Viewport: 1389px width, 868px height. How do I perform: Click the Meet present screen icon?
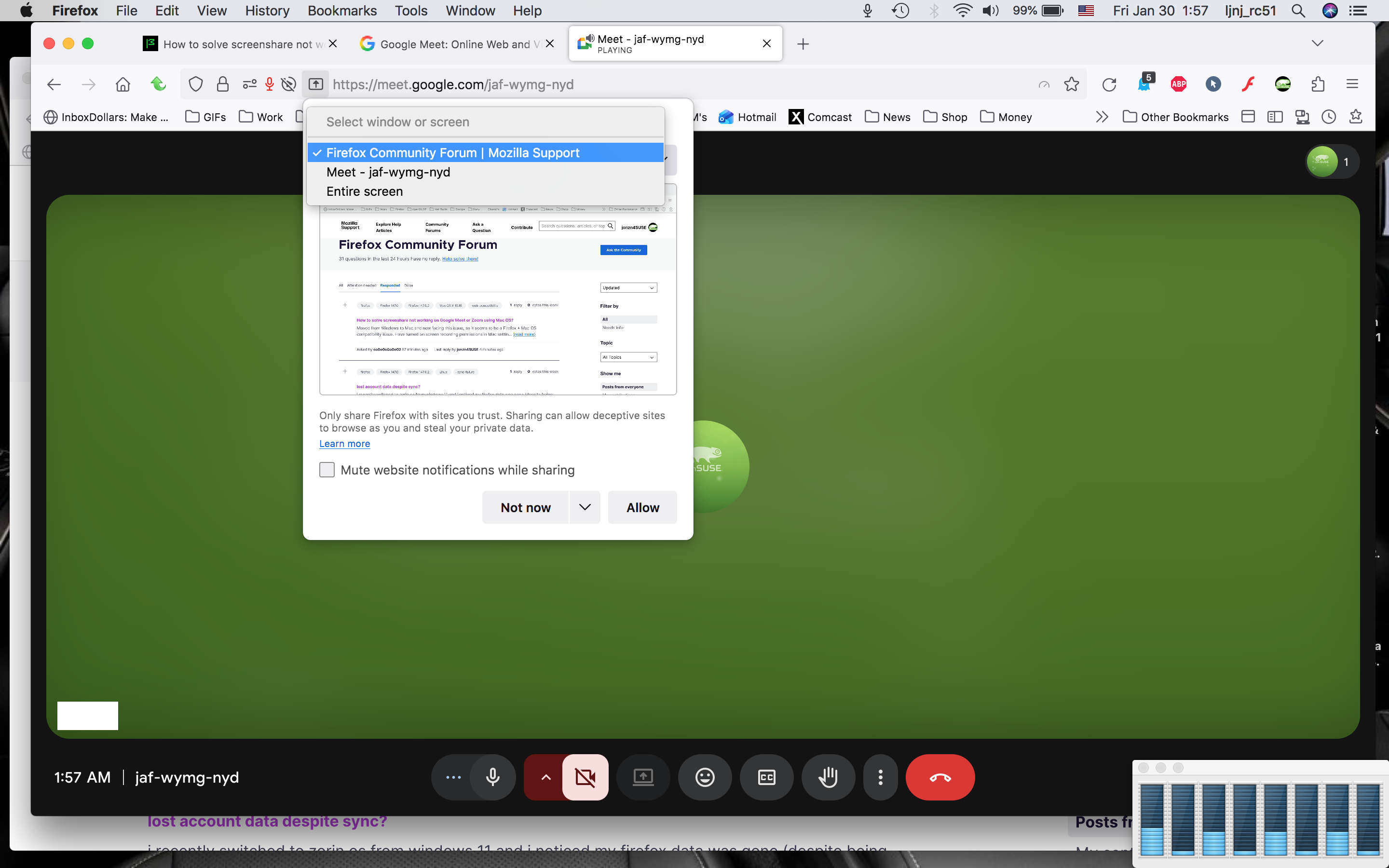(x=643, y=777)
